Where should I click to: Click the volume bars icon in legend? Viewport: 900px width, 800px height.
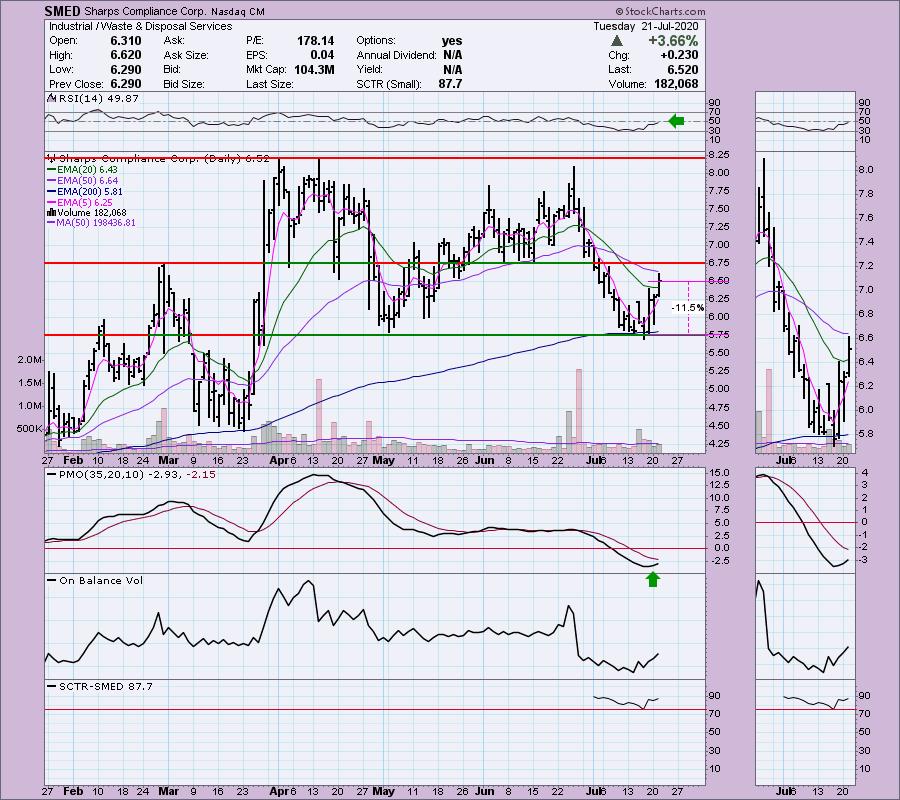click(x=51, y=213)
